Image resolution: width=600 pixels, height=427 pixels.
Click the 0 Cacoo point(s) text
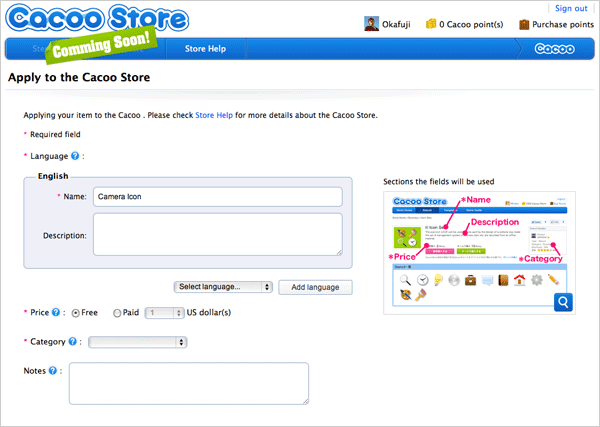[471, 24]
